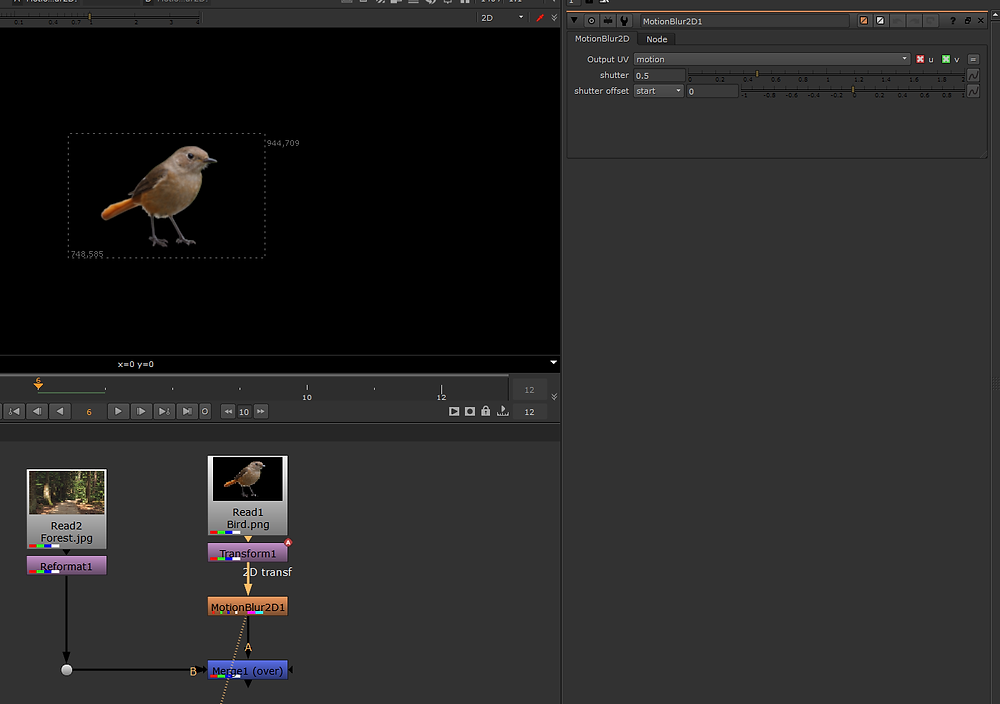1000x704 pixels.
Task: Click the bird image in the viewer
Action: [159, 195]
